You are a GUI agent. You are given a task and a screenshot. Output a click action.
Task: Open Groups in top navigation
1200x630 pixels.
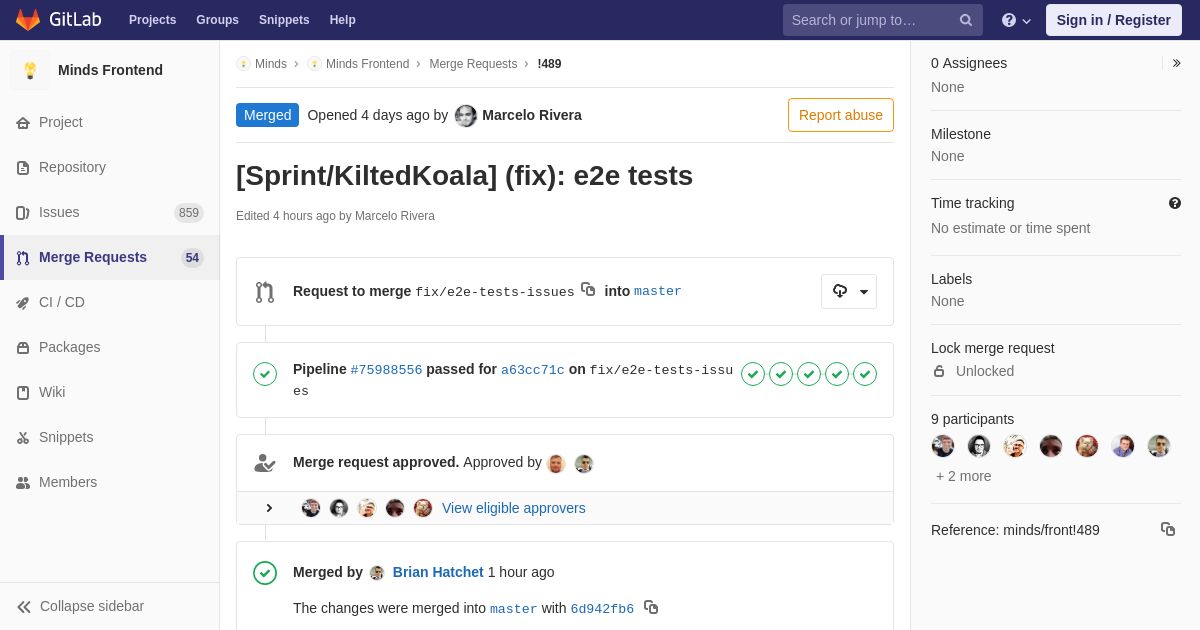[217, 20]
